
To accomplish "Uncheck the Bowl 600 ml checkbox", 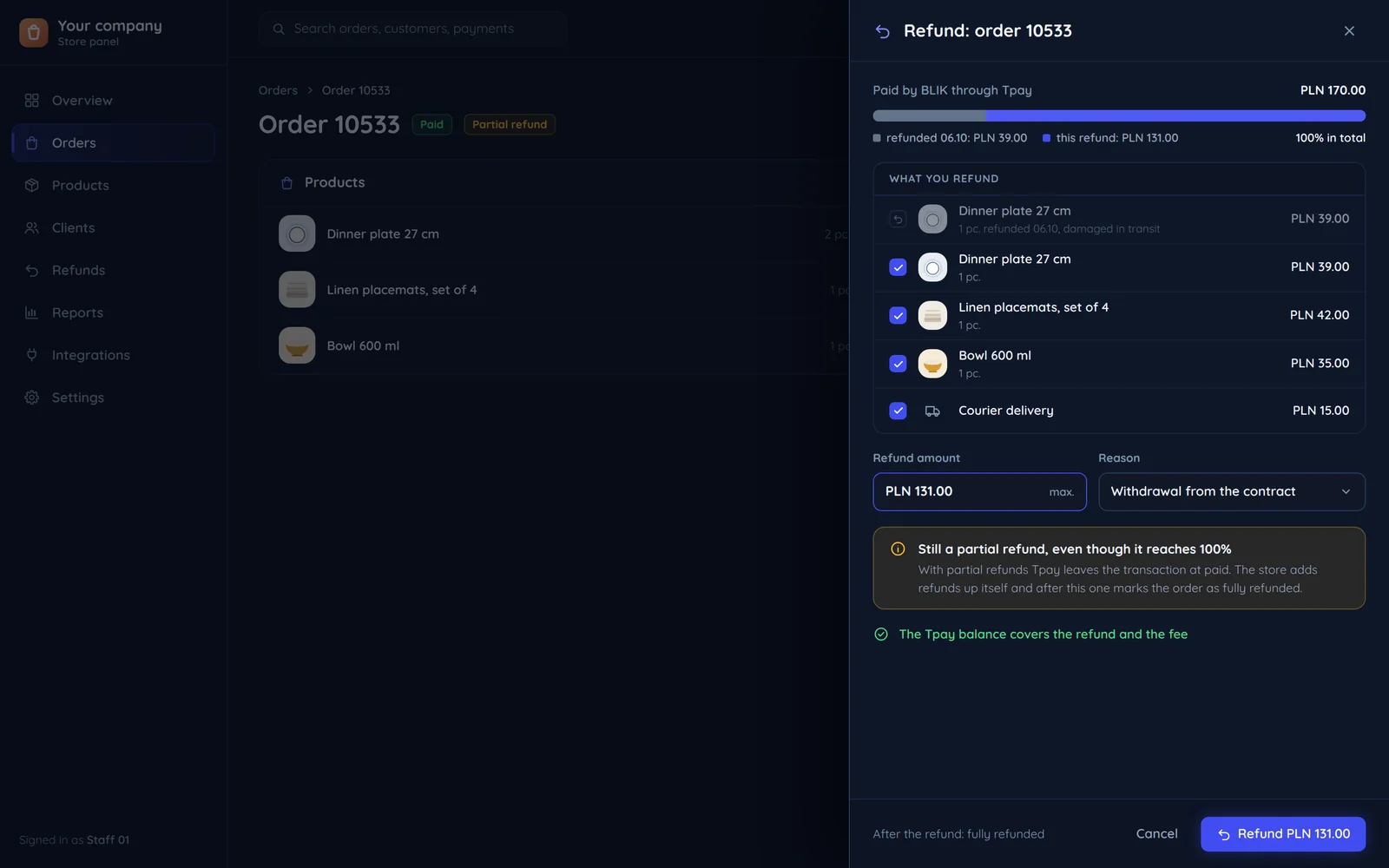I will (899, 364).
